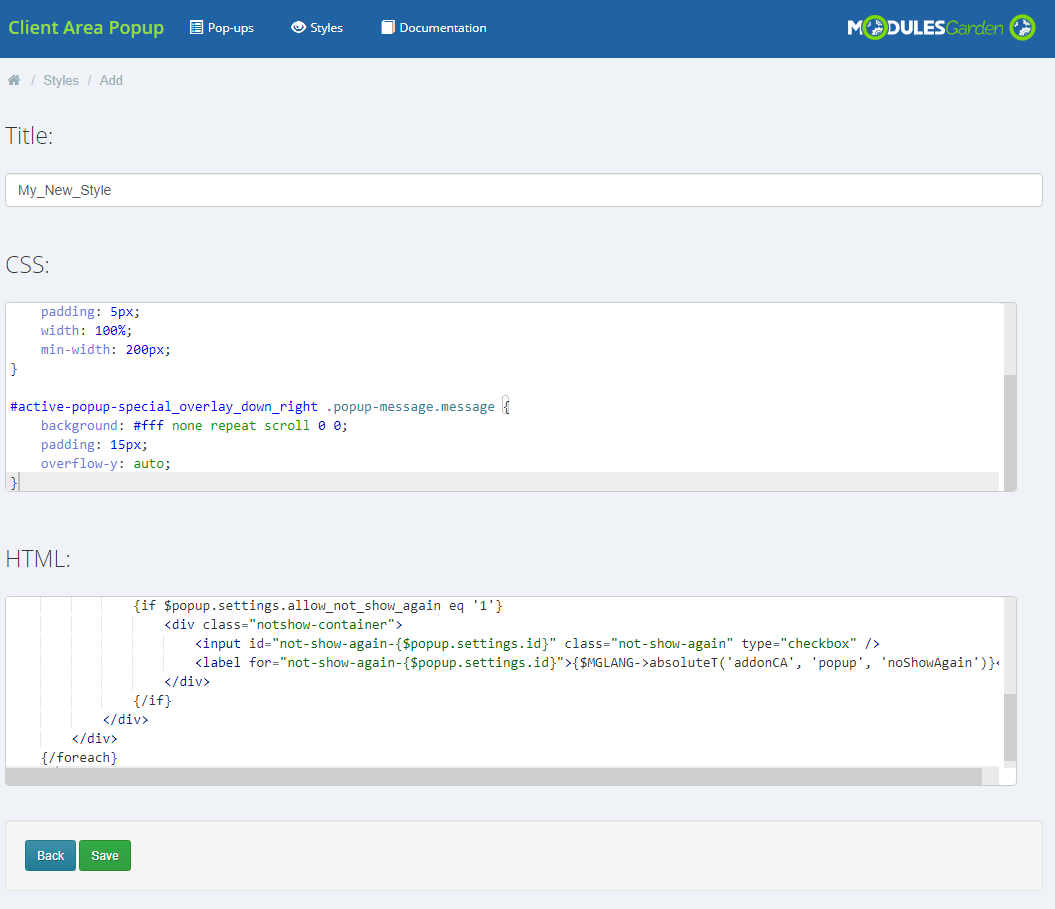Open the Styles menu item
The height and width of the screenshot is (909, 1055).
[x=317, y=28]
